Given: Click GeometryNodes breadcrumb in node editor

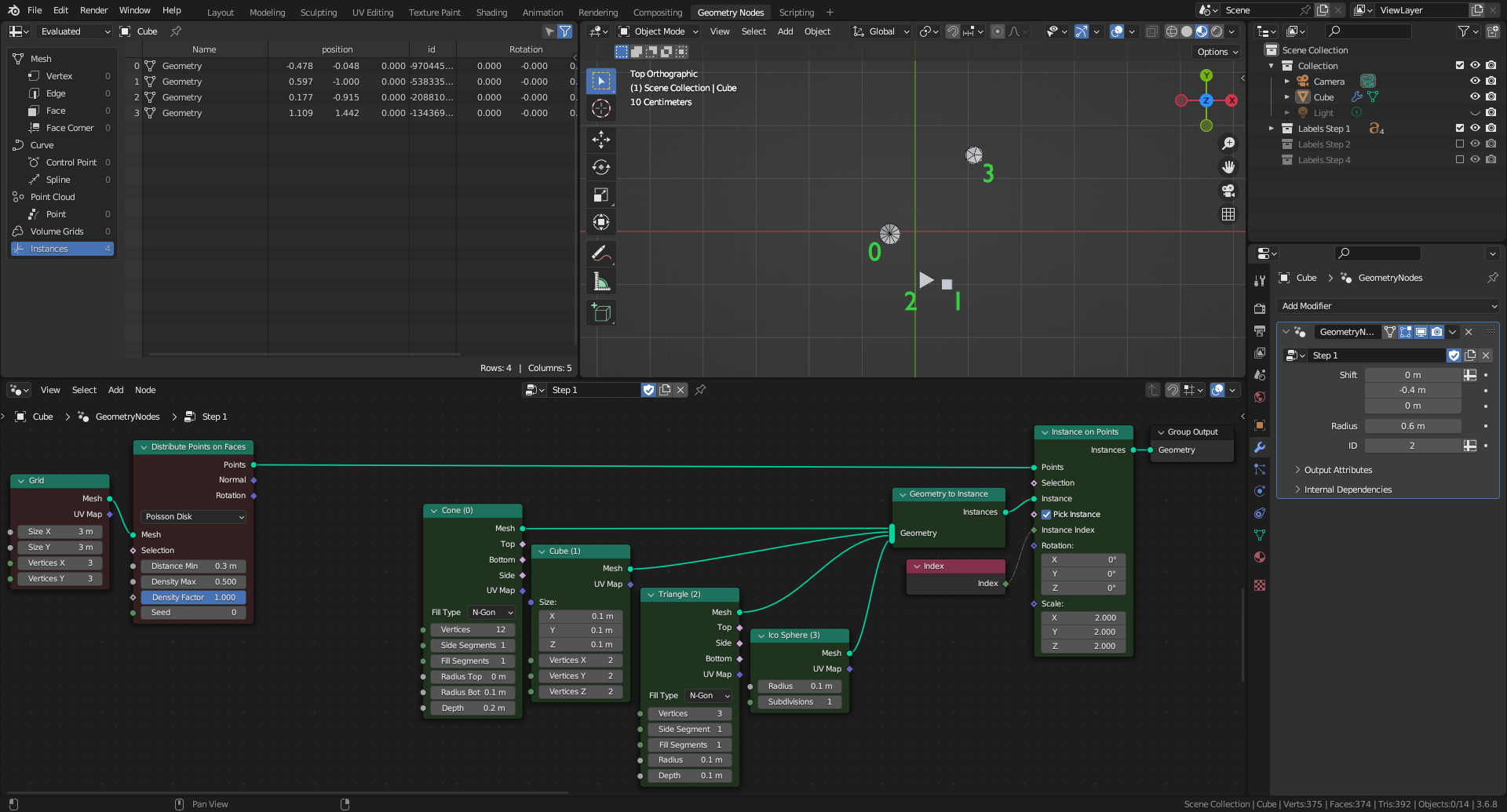Looking at the screenshot, I should (127, 417).
